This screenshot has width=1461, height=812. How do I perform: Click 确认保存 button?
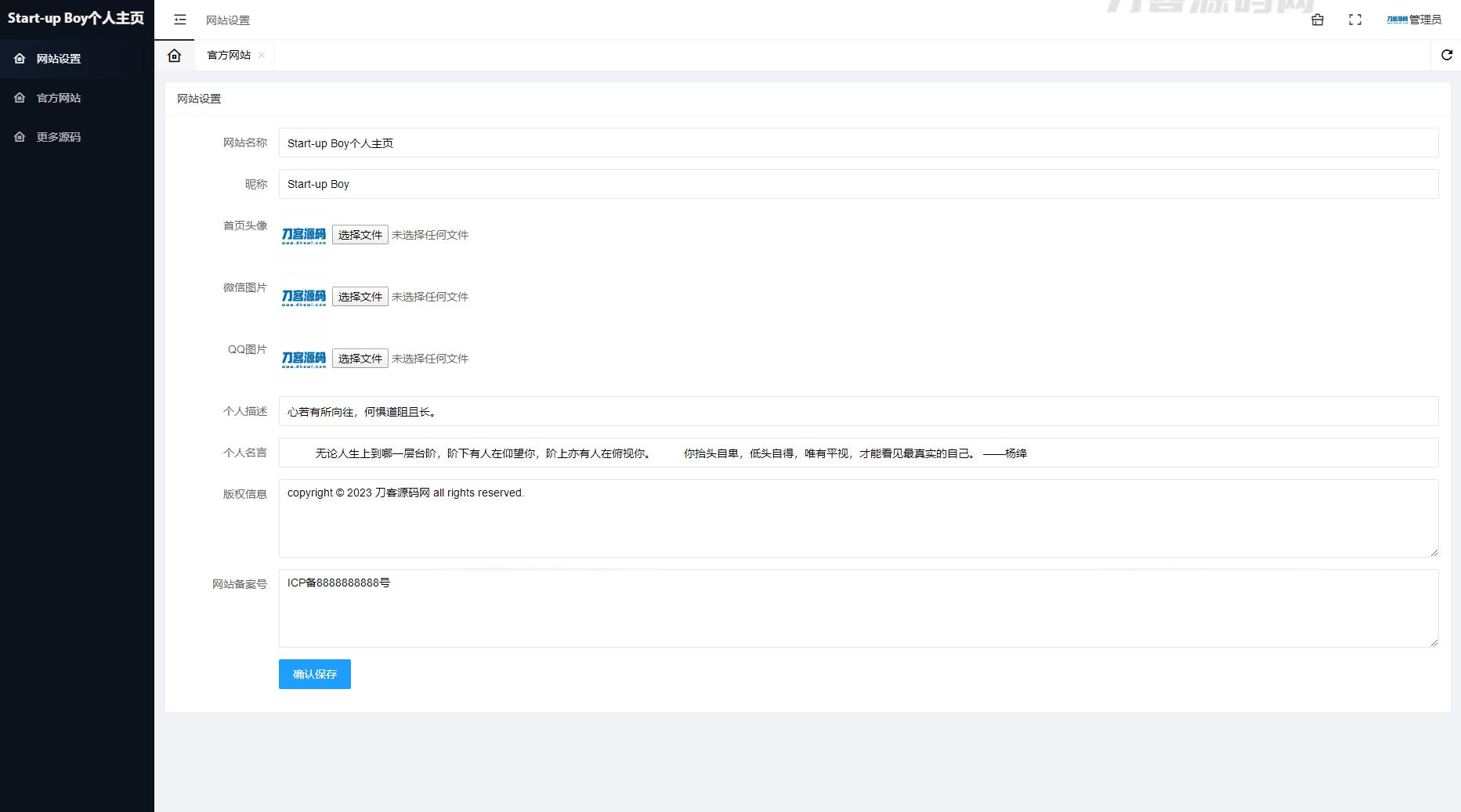(x=315, y=674)
